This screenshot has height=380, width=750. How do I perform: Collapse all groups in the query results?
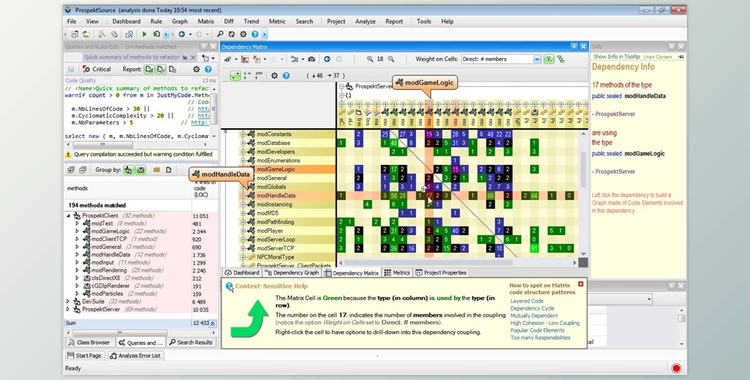pyautogui.click(x=82, y=170)
